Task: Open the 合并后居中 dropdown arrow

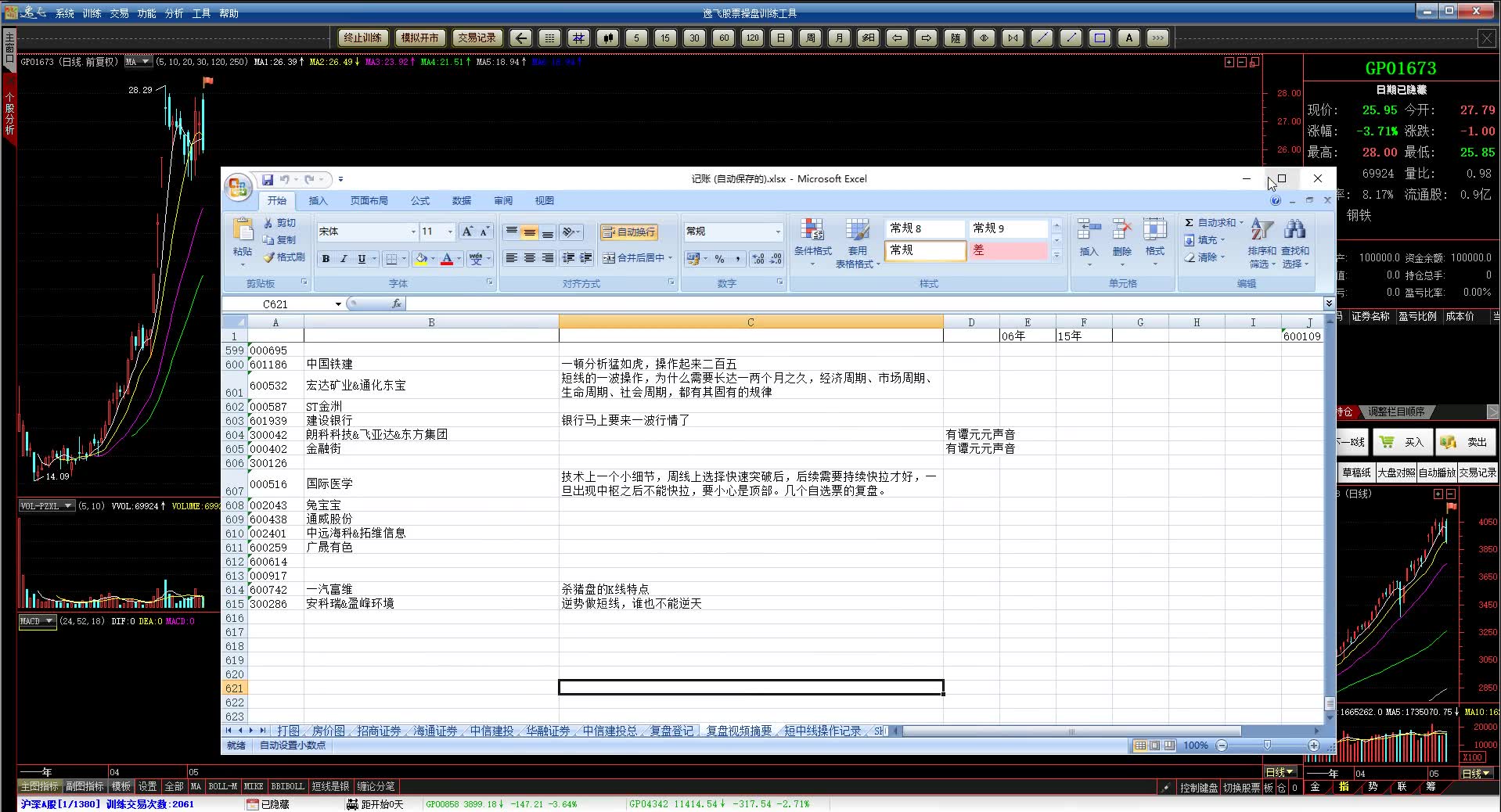Action: [x=670, y=258]
